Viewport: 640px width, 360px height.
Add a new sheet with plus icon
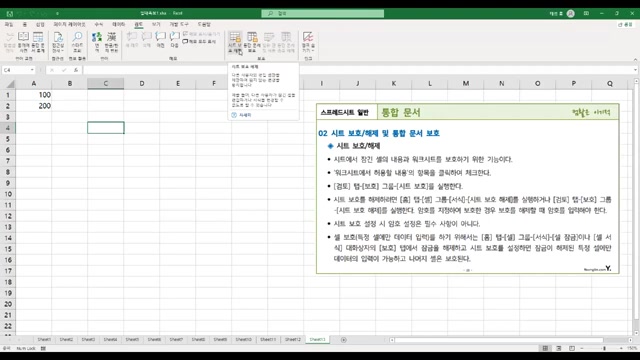344,340
